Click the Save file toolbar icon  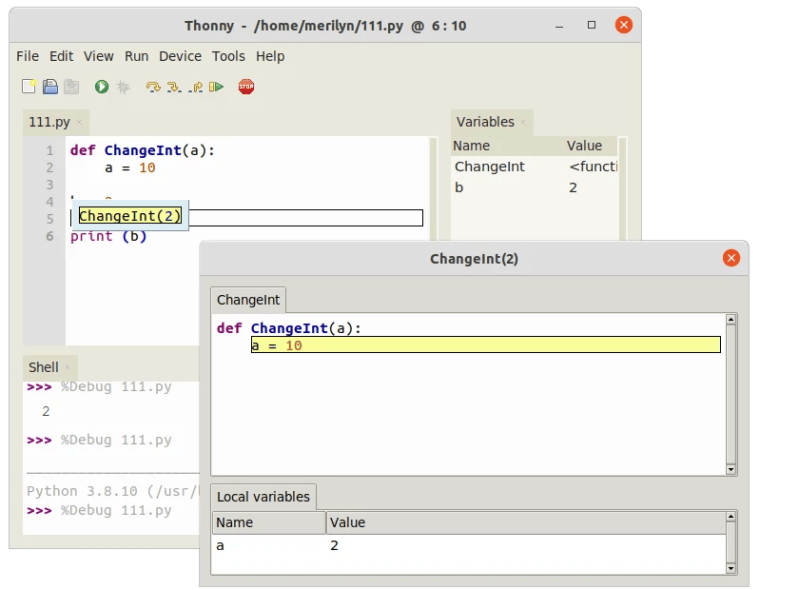pos(71,87)
